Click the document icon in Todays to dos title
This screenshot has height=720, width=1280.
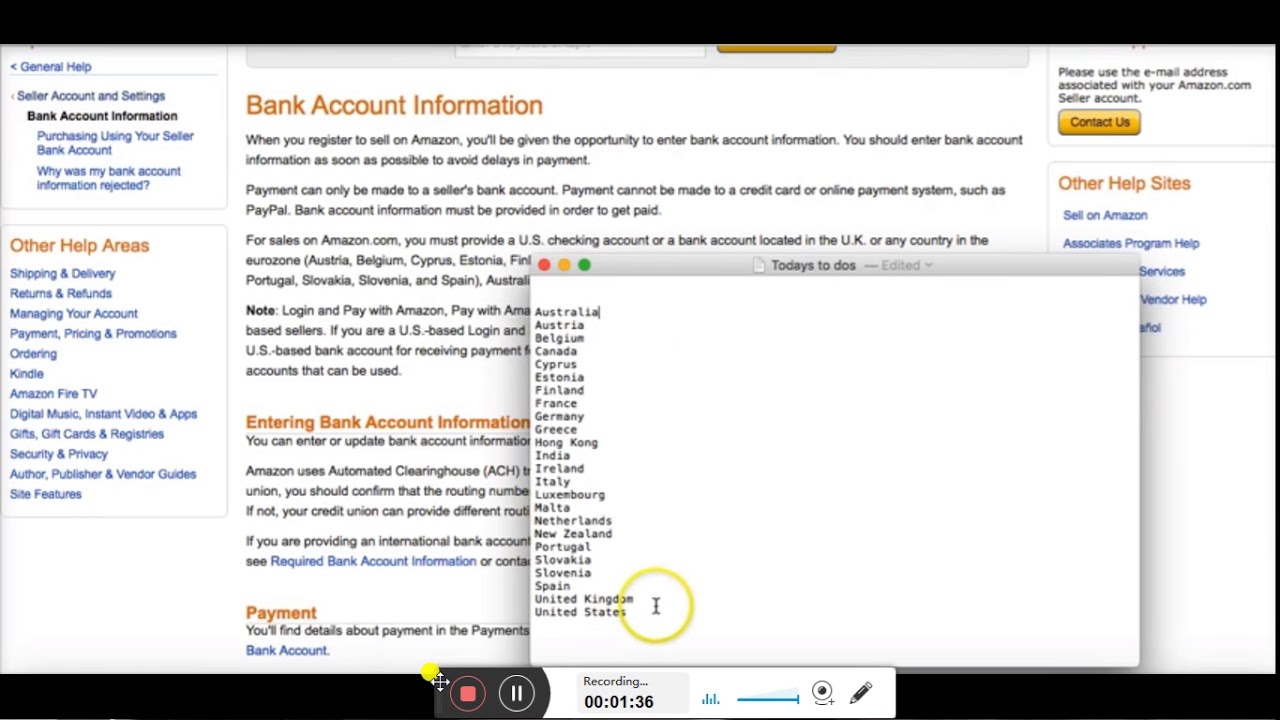point(759,265)
